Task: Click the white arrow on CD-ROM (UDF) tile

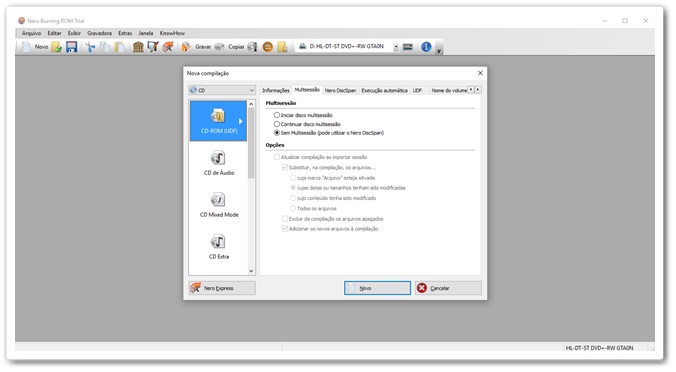Action: pos(241,122)
